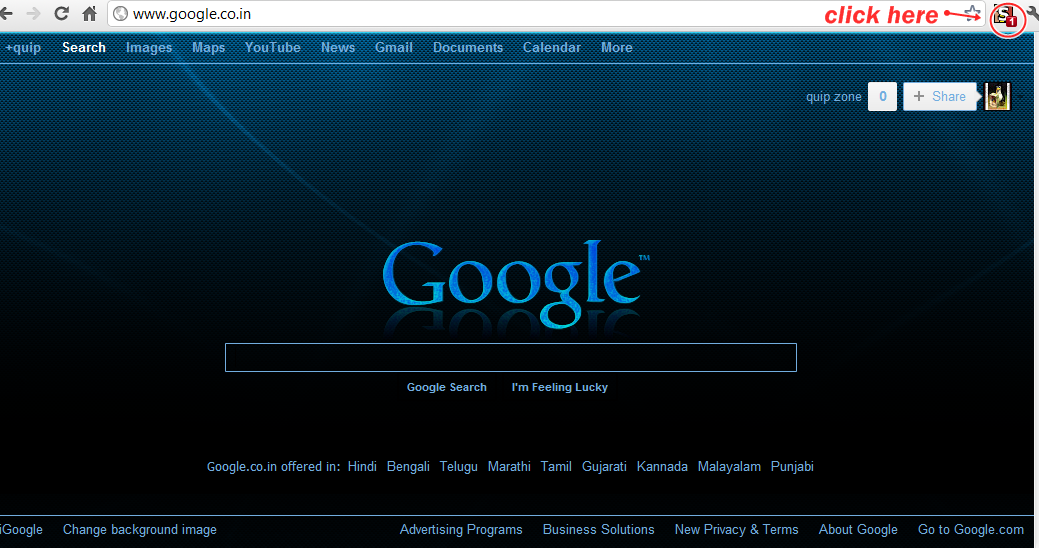Viewport: 1039px width, 548px height.
Task: Switch language to Malayalam
Action: click(729, 466)
